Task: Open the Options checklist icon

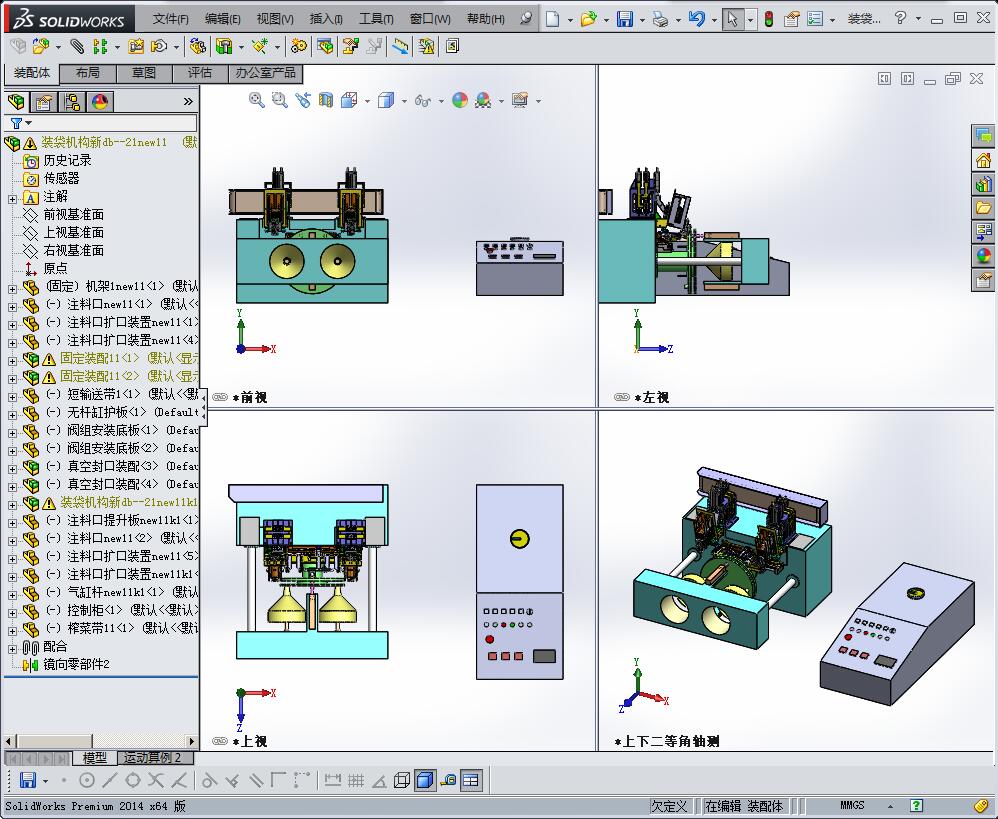Action: click(x=815, y=19)
